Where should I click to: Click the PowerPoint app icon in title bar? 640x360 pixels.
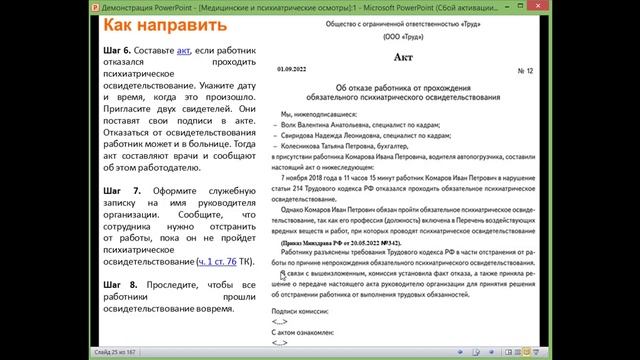click(x=95, y=7)
